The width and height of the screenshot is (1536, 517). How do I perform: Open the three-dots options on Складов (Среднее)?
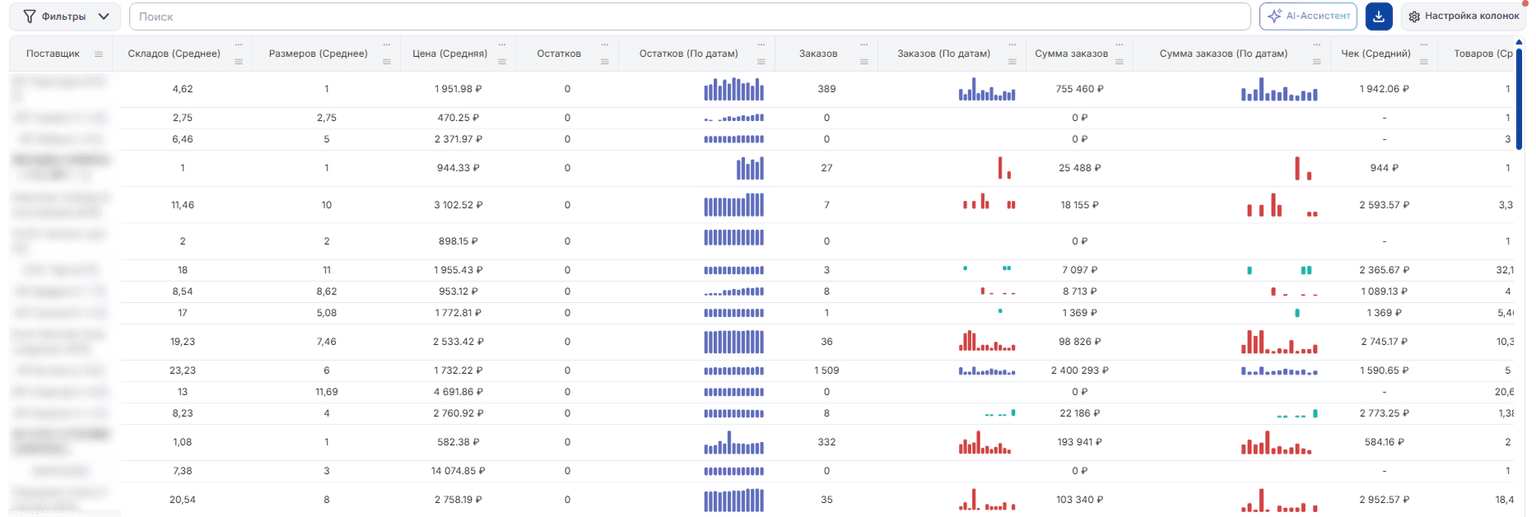point(238,45)
